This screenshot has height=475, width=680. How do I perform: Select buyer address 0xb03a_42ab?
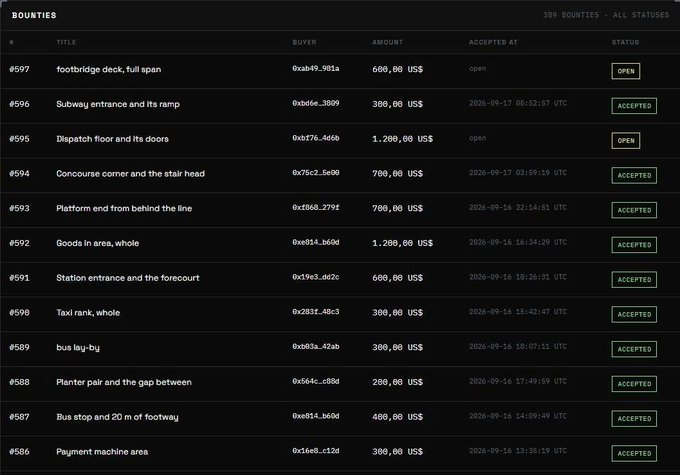click(316, 346)
